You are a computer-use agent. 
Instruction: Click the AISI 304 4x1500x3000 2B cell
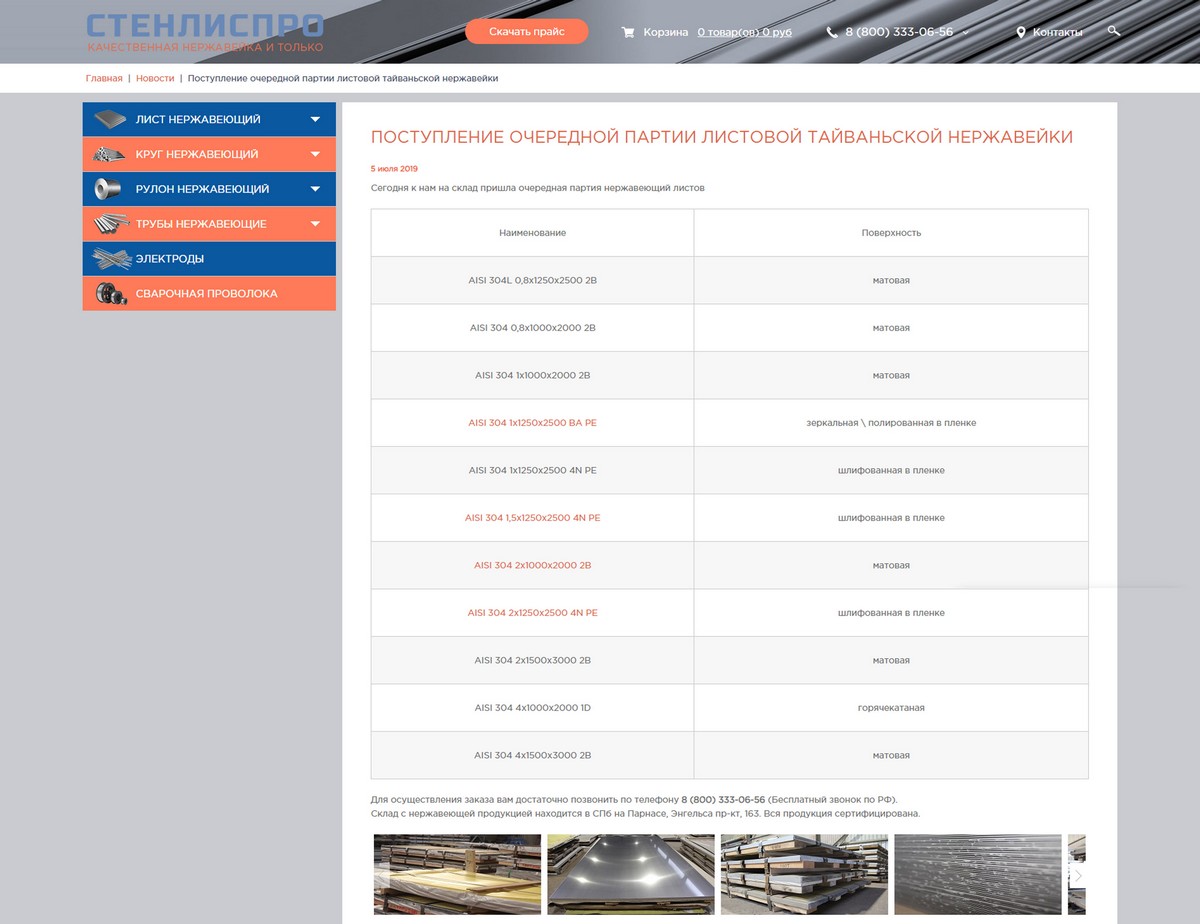(532, 755)
